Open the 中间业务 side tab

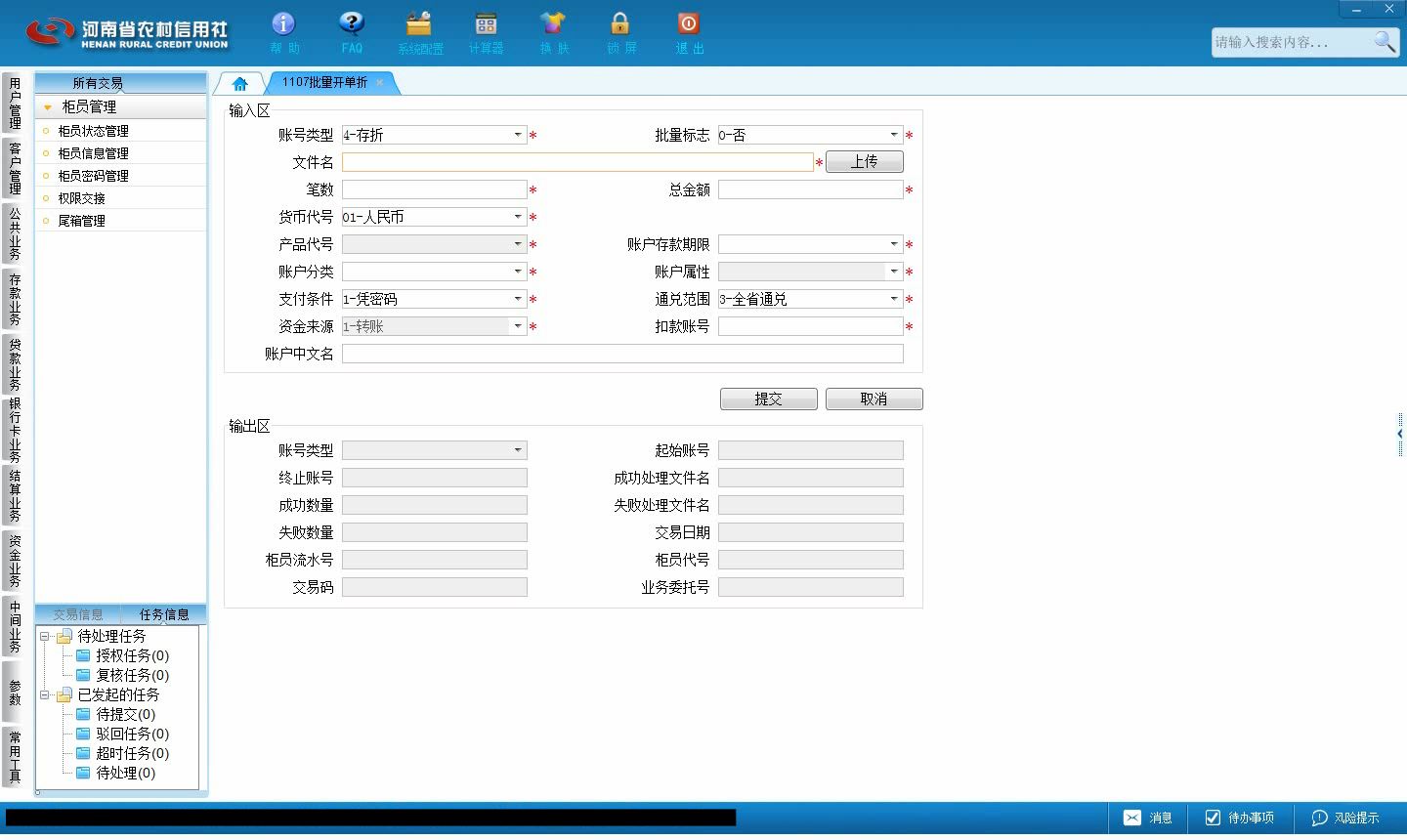point(14,626)
